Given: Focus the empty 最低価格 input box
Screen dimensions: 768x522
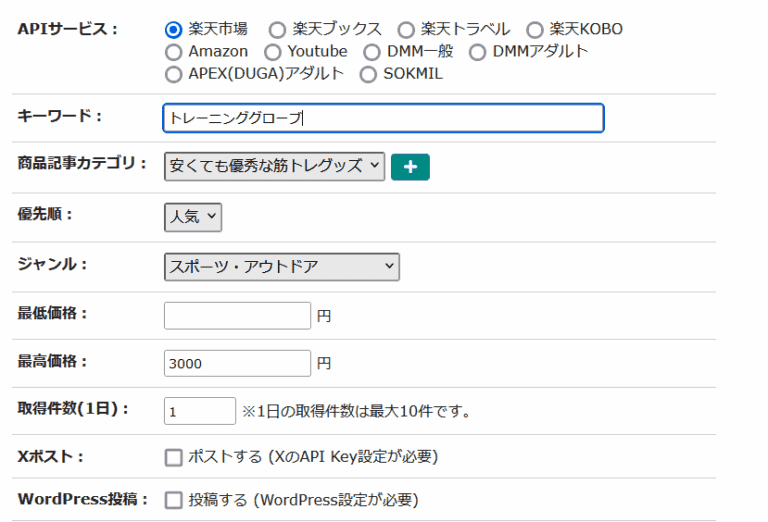Looking at the screenshot, I should (x=237, y=316).
